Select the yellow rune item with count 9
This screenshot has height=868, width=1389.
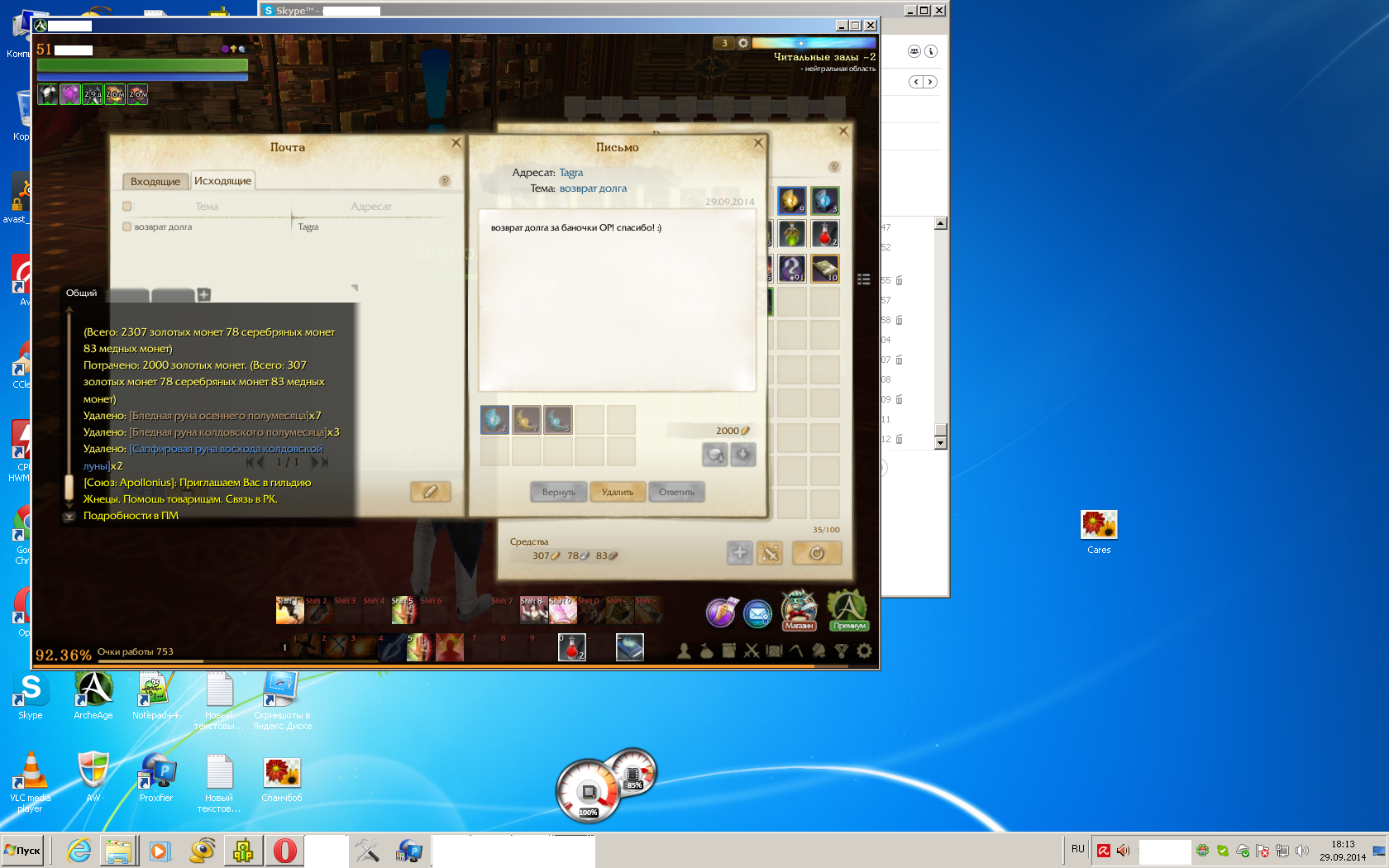792,200
